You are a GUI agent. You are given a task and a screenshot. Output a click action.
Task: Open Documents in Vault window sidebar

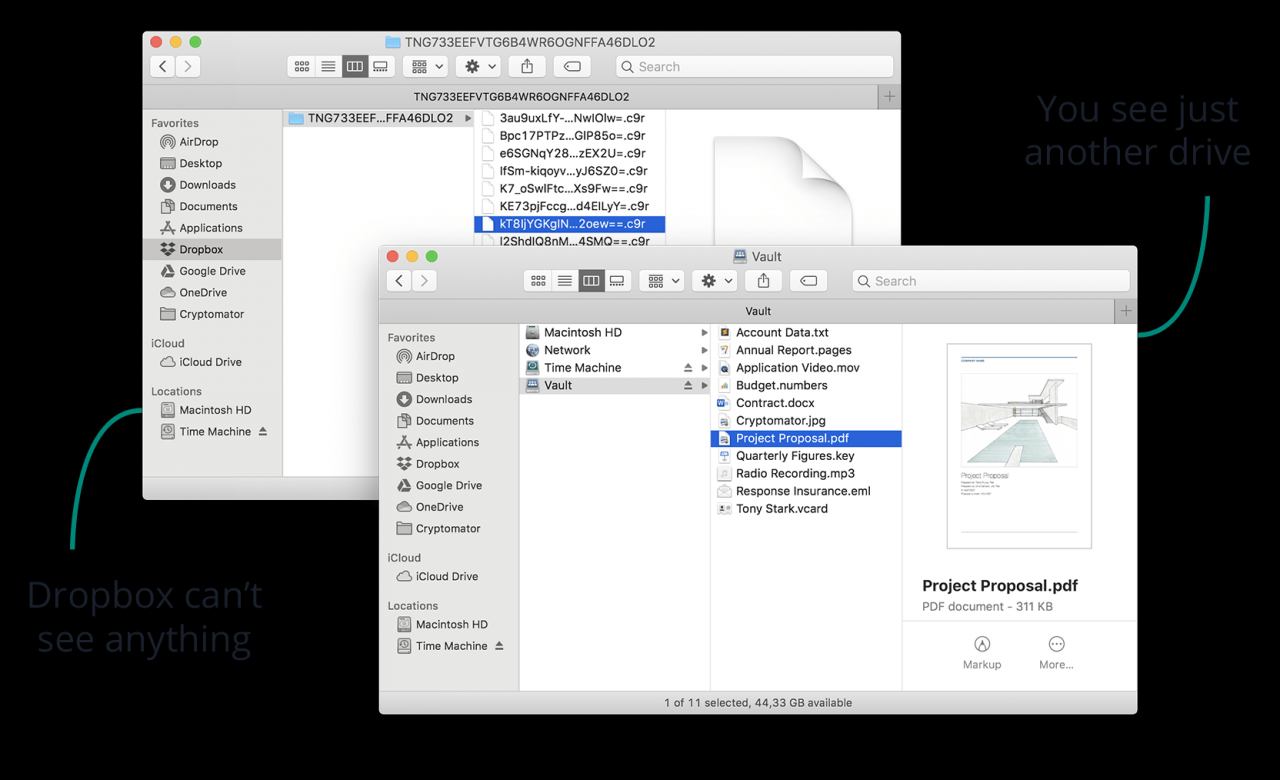(449, 421)
